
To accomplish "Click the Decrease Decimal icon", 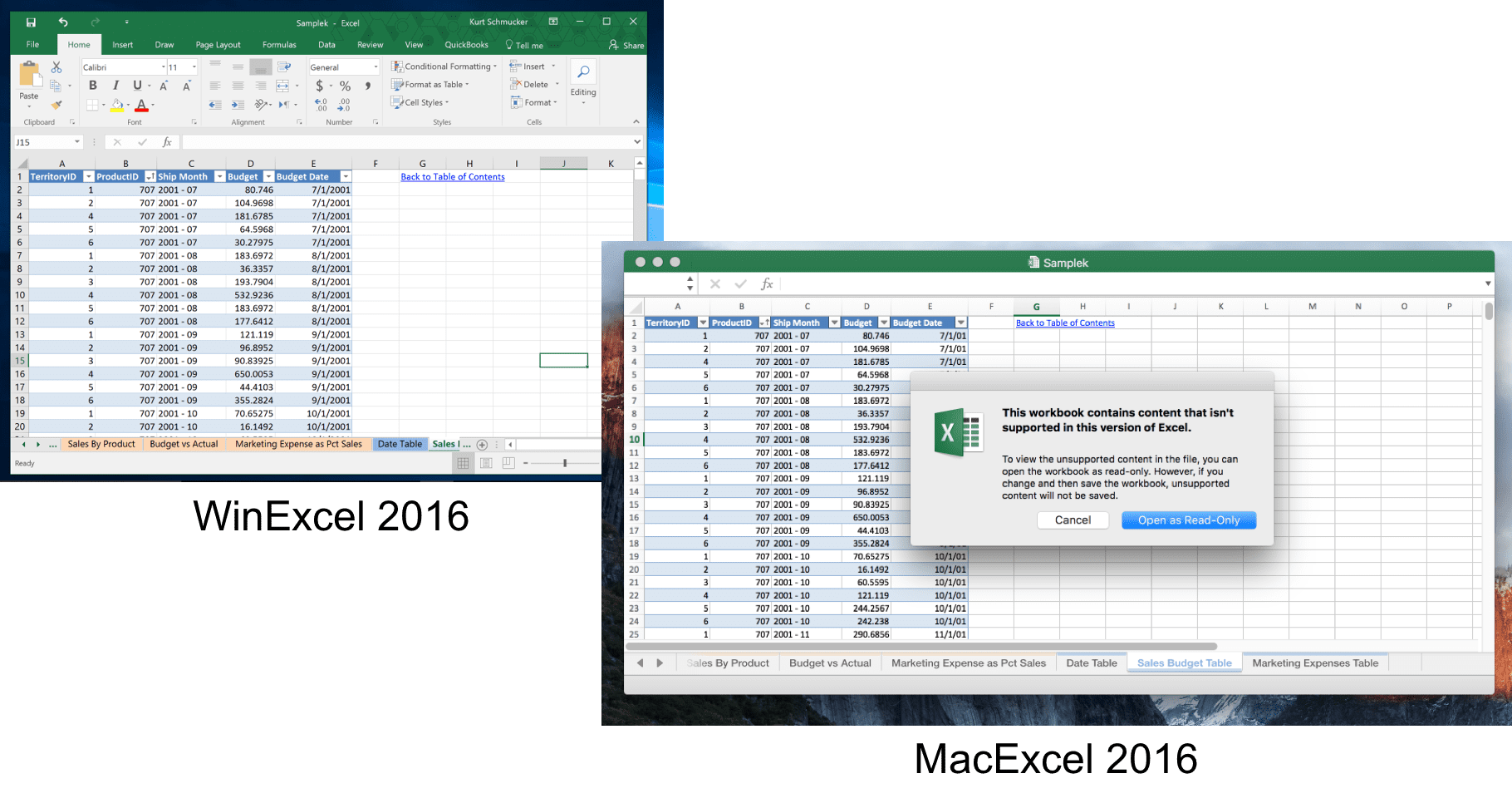I will (344, 105).
